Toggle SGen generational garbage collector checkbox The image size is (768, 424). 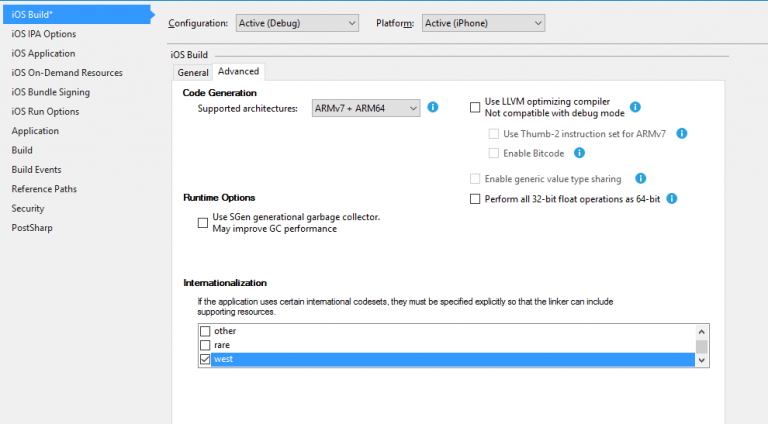click(x=203, y=223)
